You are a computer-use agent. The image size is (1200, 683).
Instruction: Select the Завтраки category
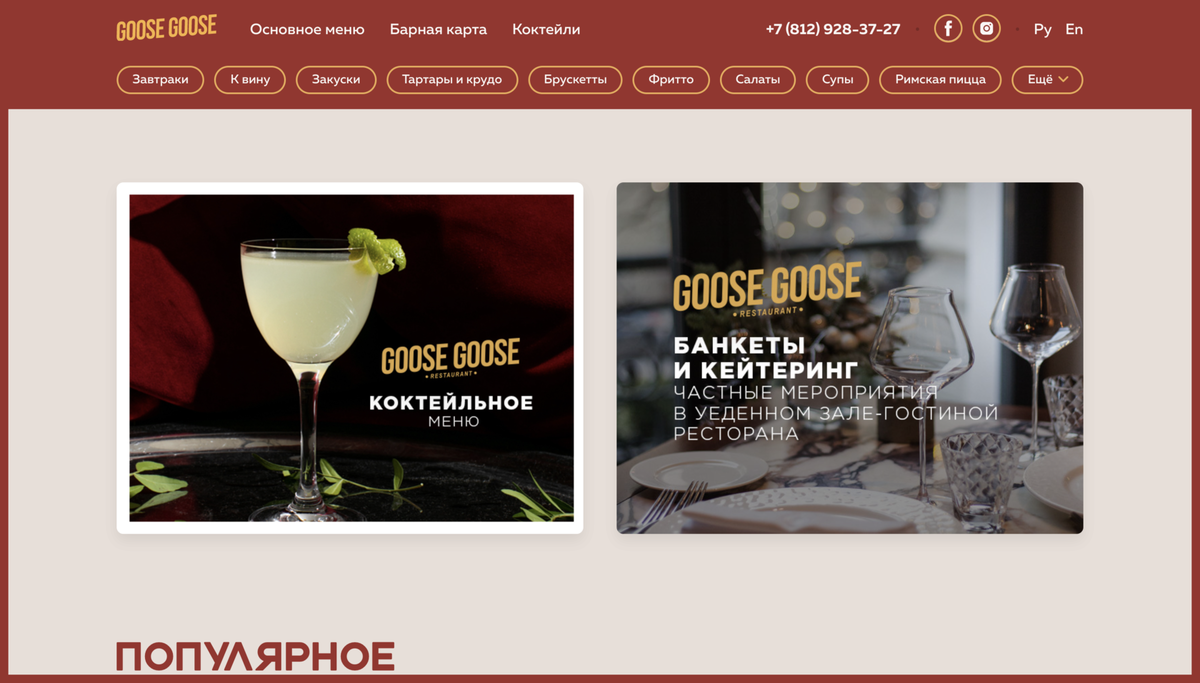click(x=160, y=79)
